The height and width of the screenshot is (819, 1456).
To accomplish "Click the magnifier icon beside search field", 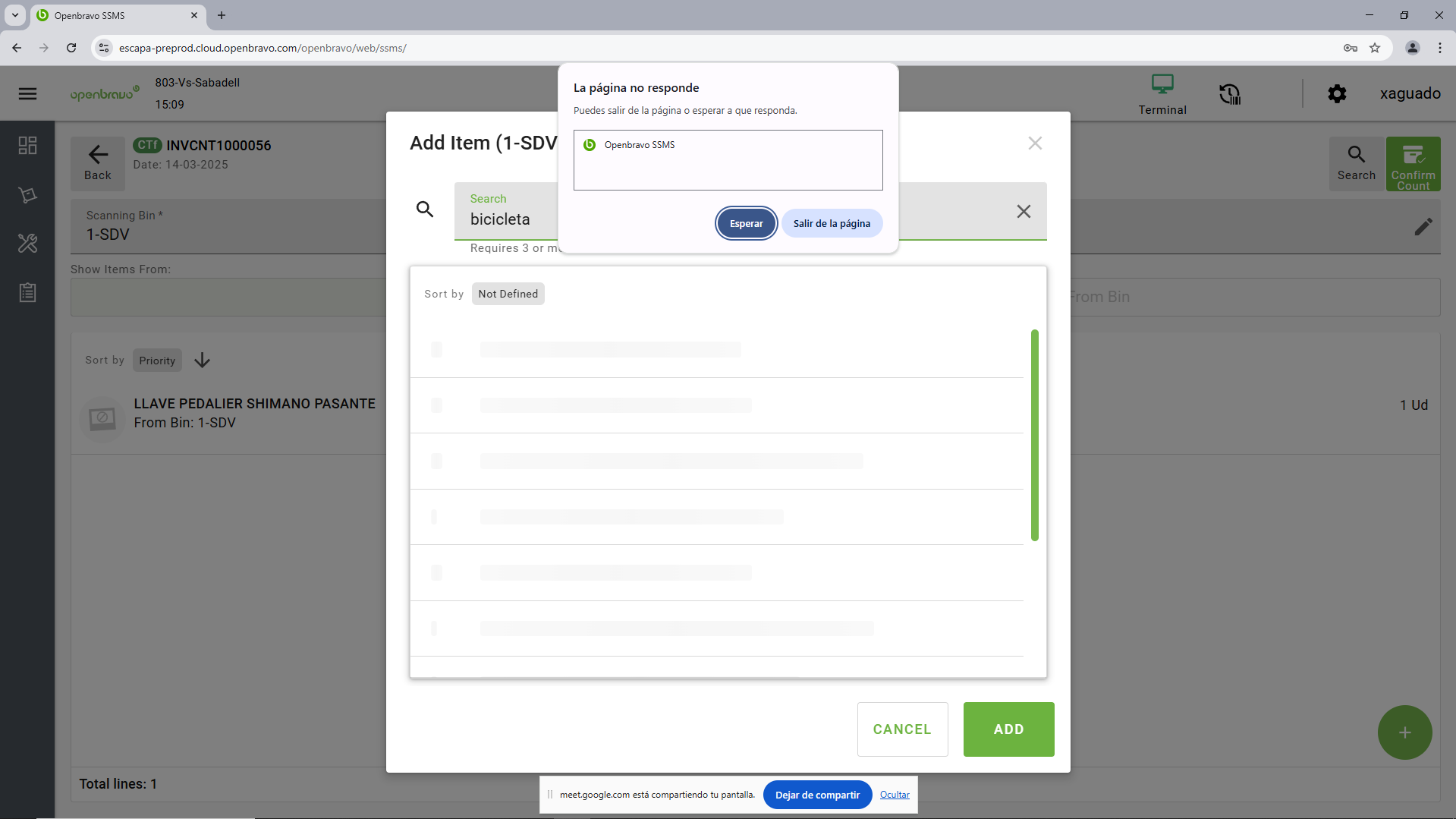I will click(425, 209).
